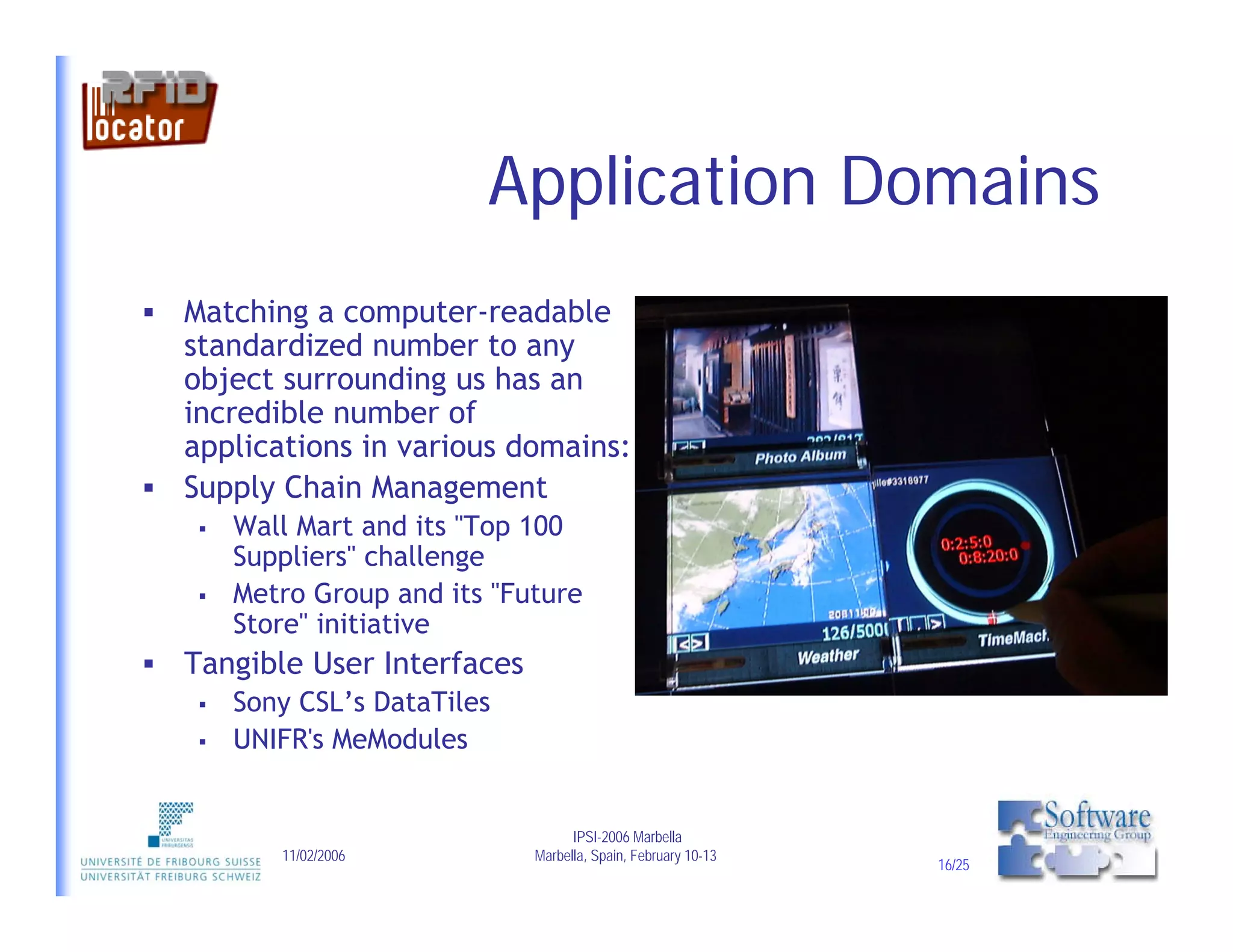Select the Photo Album tile label
Viewport: 1233px width, 952px height.
pos(800,457)
